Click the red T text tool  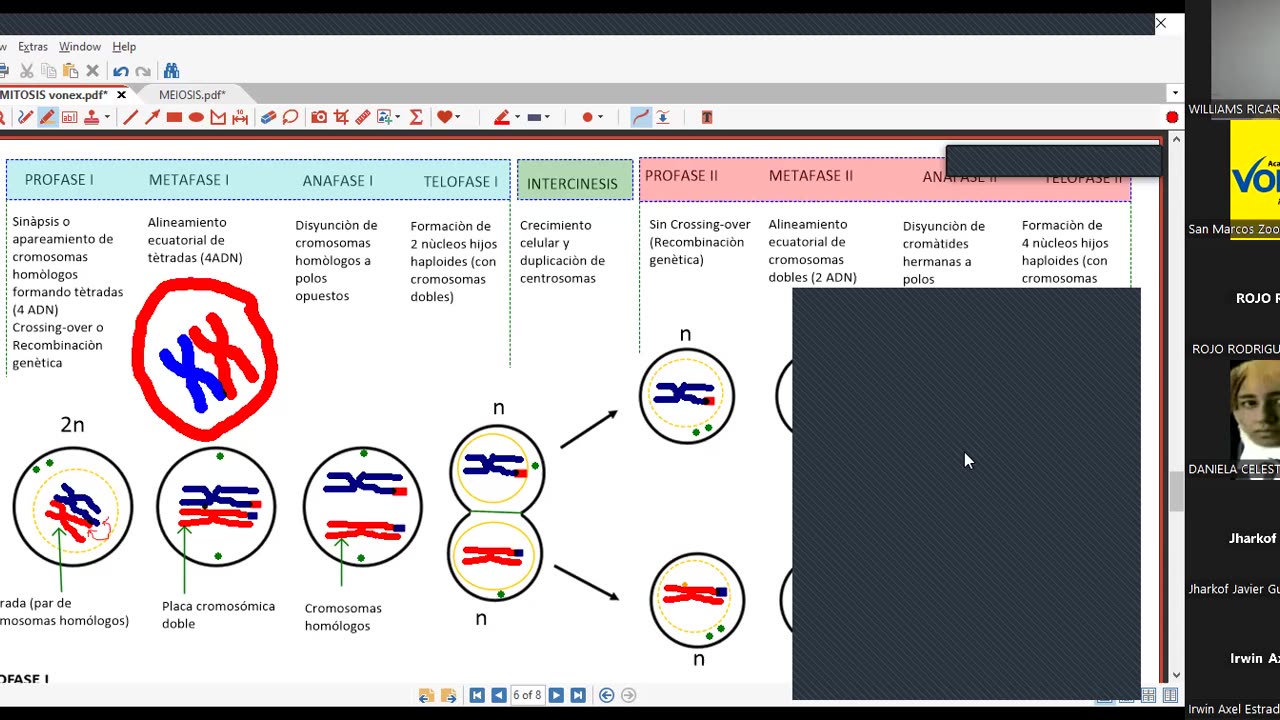pos(707,117)
